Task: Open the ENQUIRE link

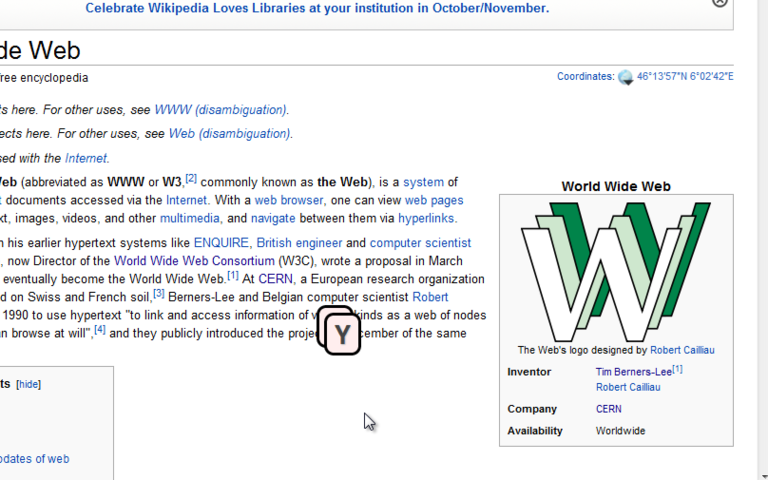Action: pyautogui.click(x=221, y=243)
